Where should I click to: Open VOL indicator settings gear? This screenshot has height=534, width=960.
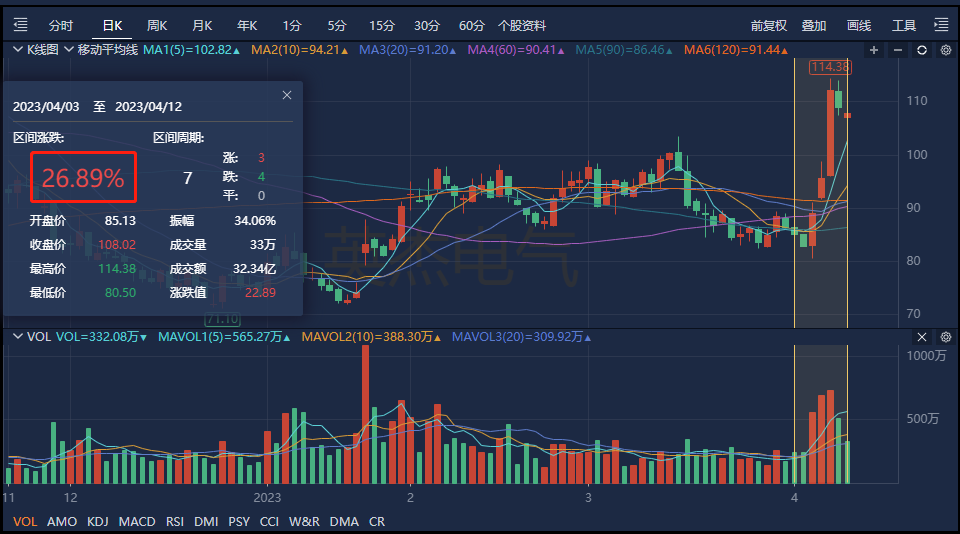point(945,337)
